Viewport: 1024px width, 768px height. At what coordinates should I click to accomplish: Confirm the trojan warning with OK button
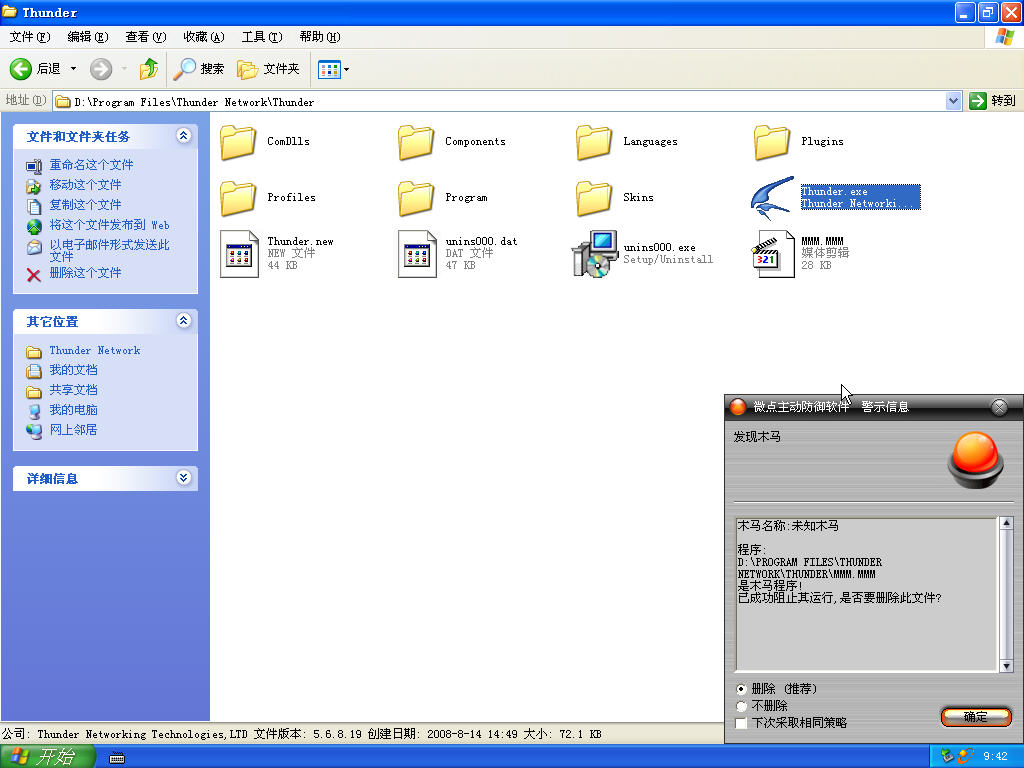[x=975, y=717]
